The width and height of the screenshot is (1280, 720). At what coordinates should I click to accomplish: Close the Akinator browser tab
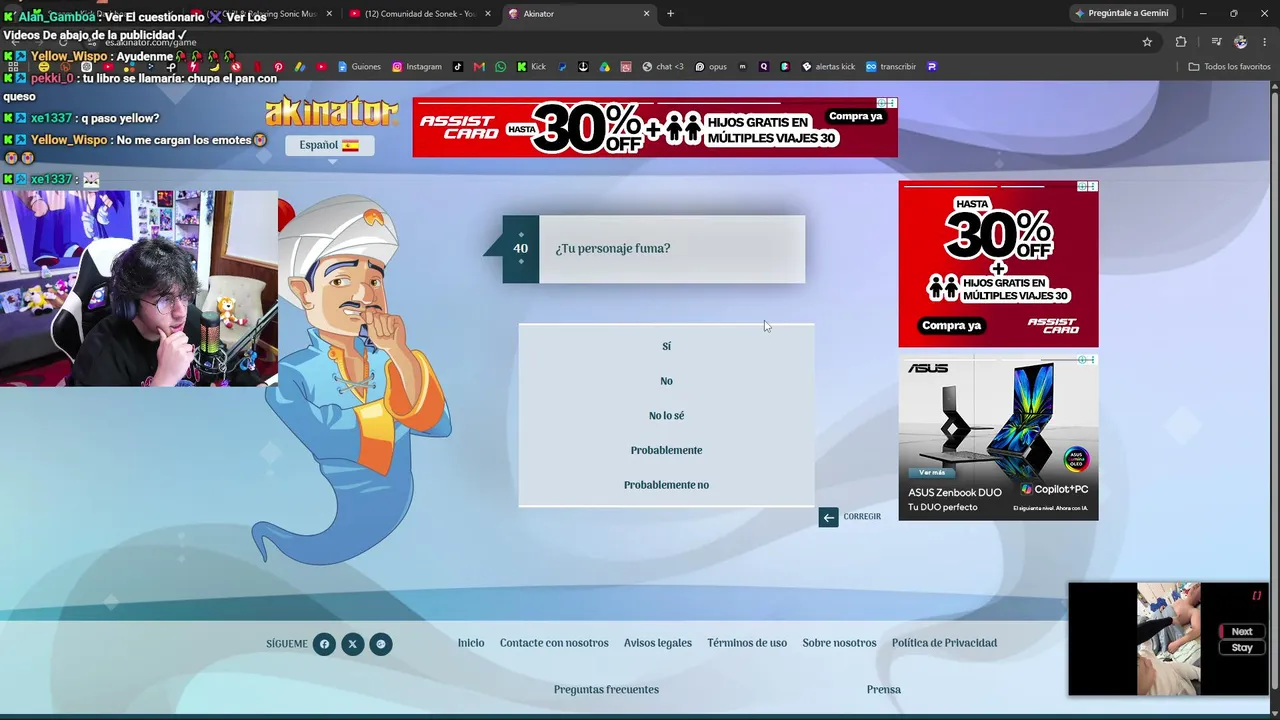(x=646, y=14)
